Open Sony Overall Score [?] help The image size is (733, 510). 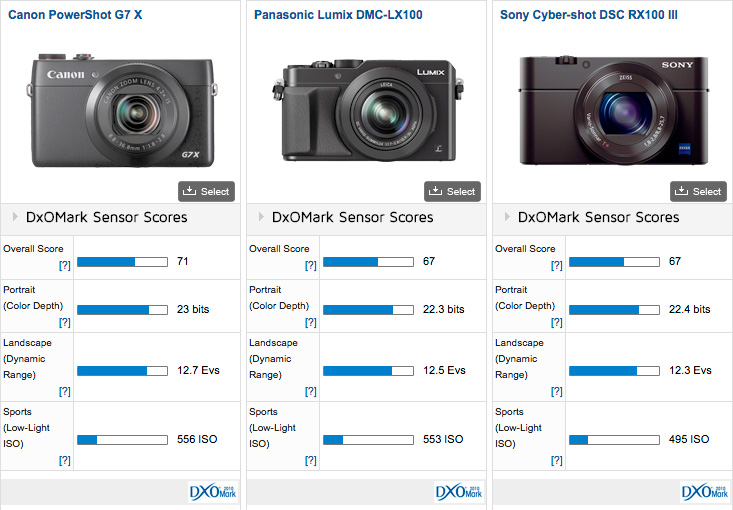(556, 266)
